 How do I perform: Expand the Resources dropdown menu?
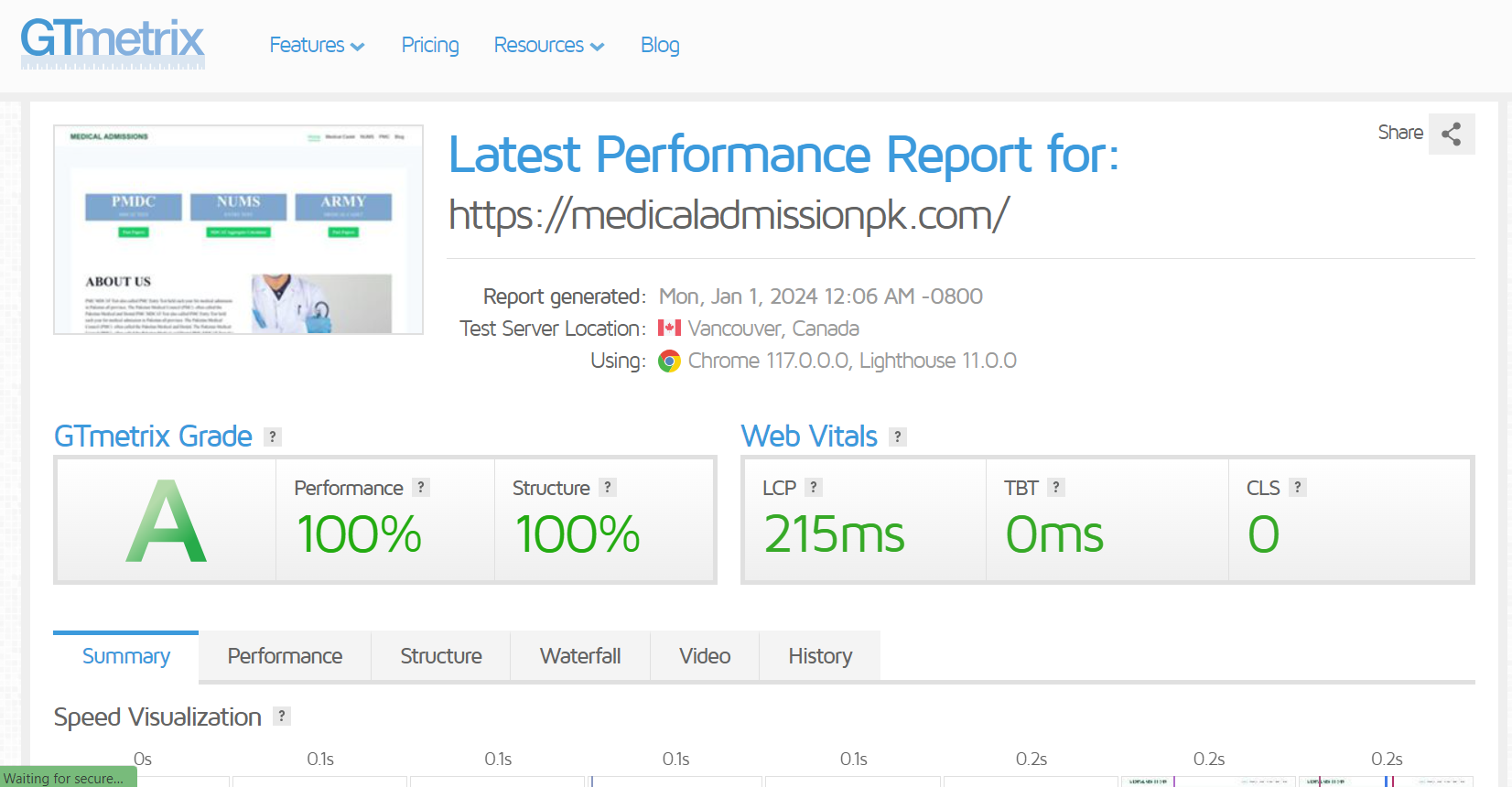(549, 46)
